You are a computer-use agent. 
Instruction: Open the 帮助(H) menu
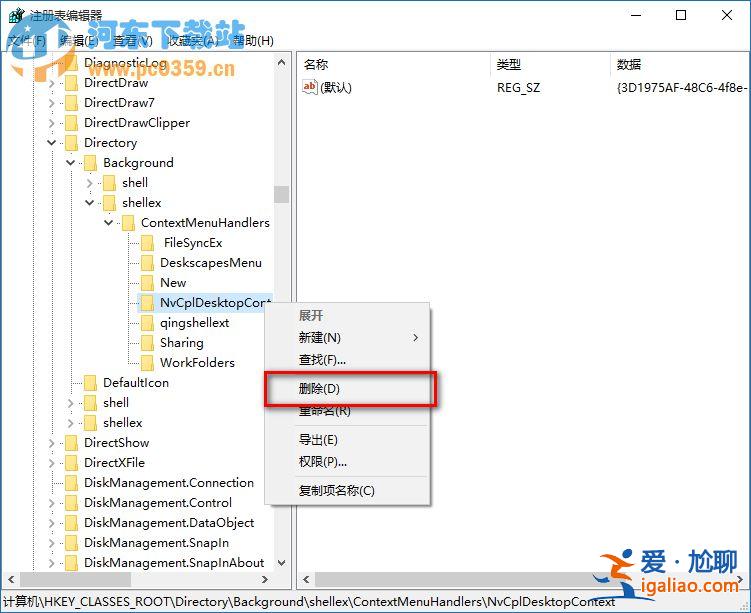click(x=253, y=41)
